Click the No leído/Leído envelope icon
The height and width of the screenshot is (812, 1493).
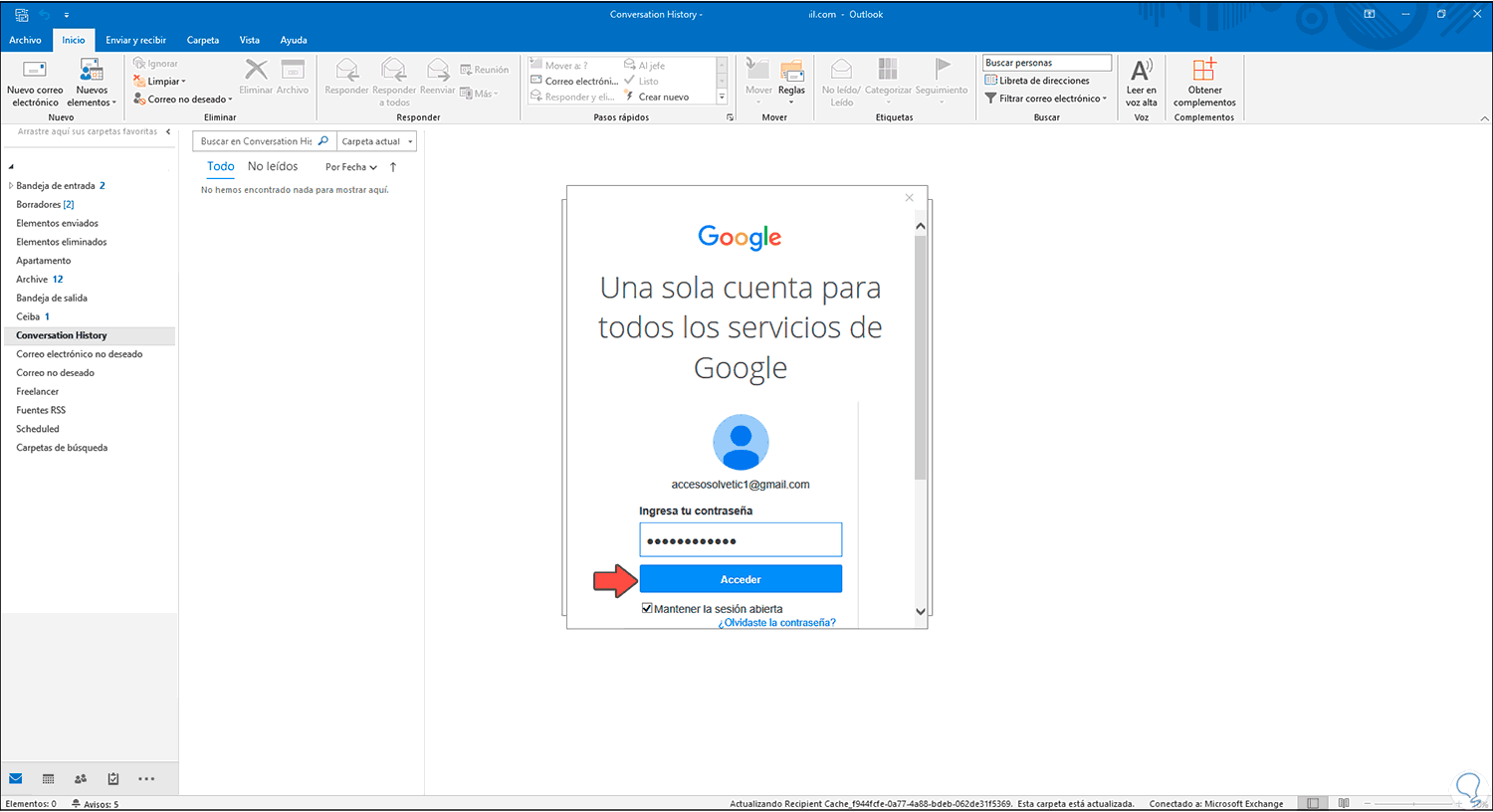841,69
